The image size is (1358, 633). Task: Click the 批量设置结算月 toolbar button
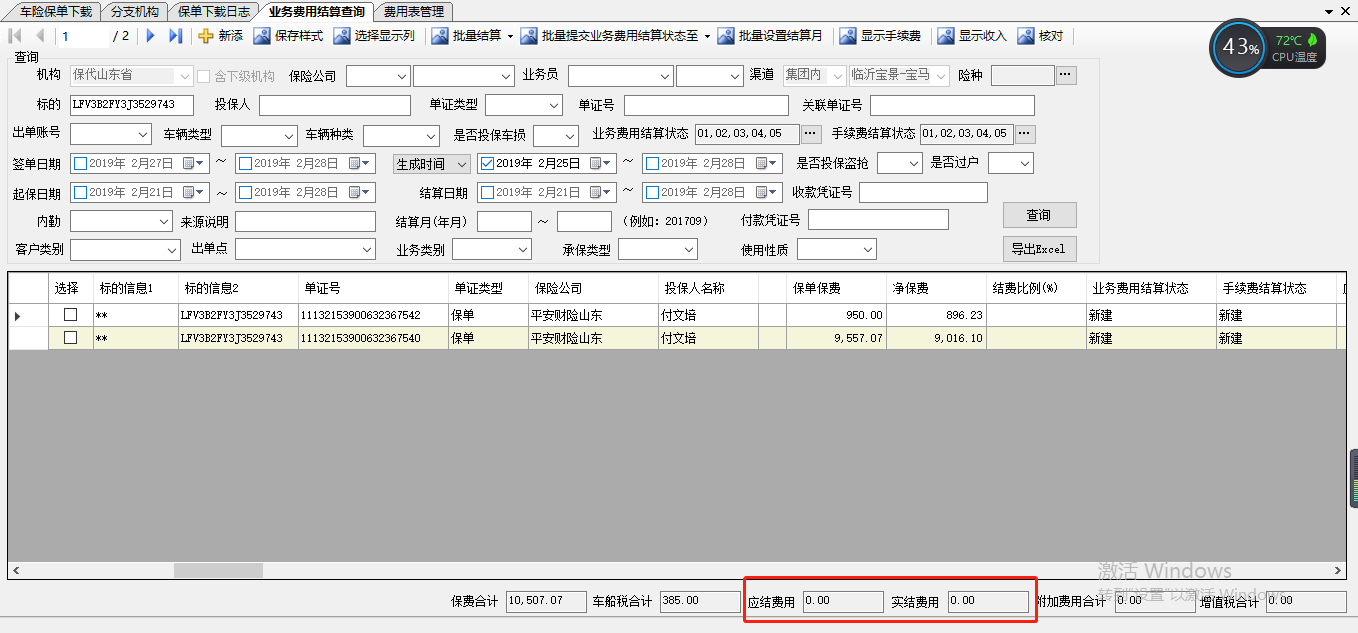tap(770, 36)
